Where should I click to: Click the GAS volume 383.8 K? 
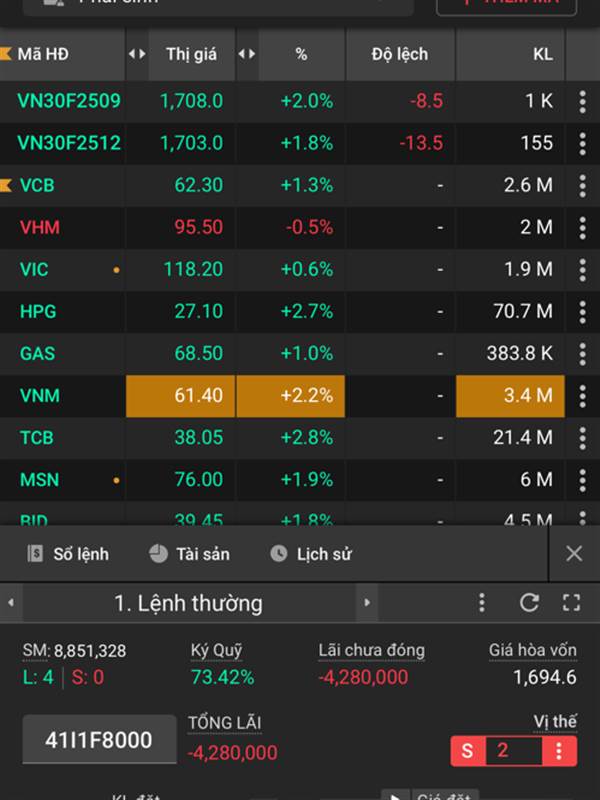click(x=519, y=354)
